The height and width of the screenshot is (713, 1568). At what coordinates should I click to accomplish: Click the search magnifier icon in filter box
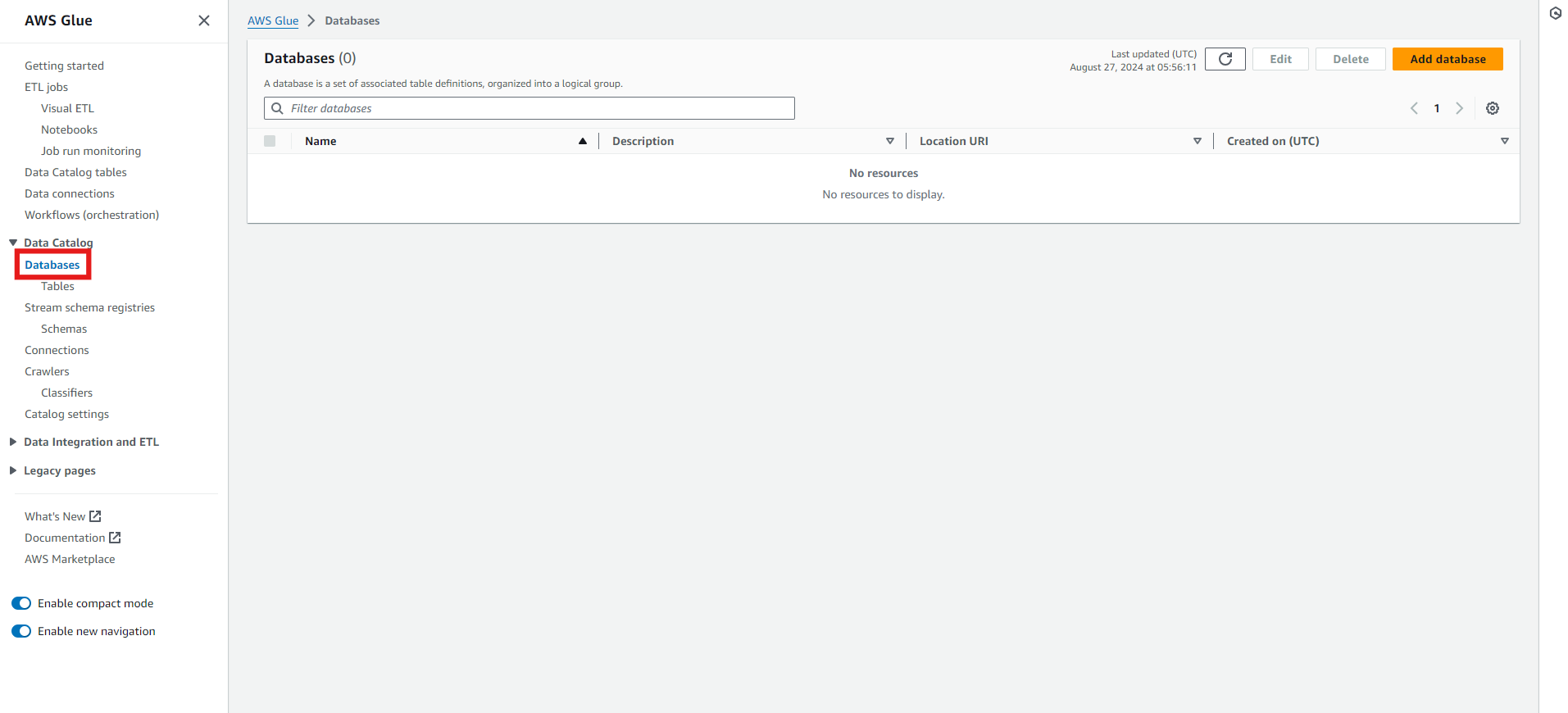pyautogui.click(x=277, y=108)
